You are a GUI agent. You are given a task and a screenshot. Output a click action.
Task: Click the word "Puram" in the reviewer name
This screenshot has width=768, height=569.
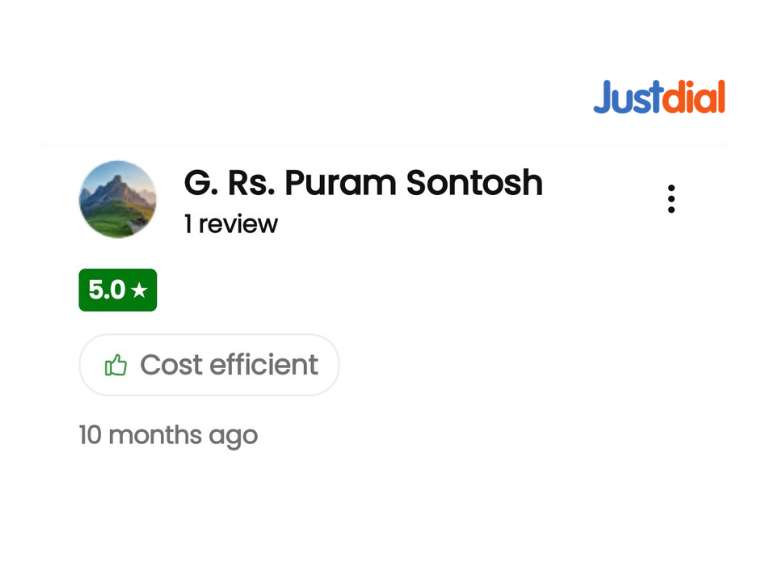[x=342, y=183]
